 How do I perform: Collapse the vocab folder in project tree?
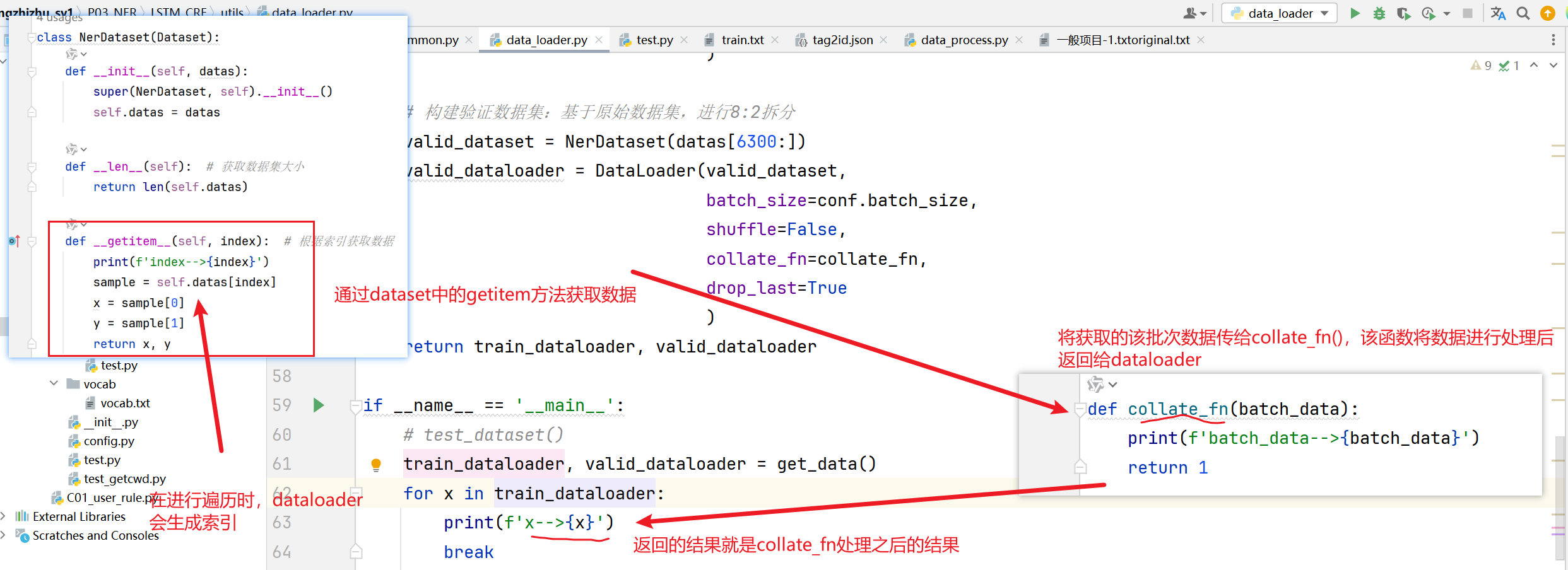pos(54,383)
